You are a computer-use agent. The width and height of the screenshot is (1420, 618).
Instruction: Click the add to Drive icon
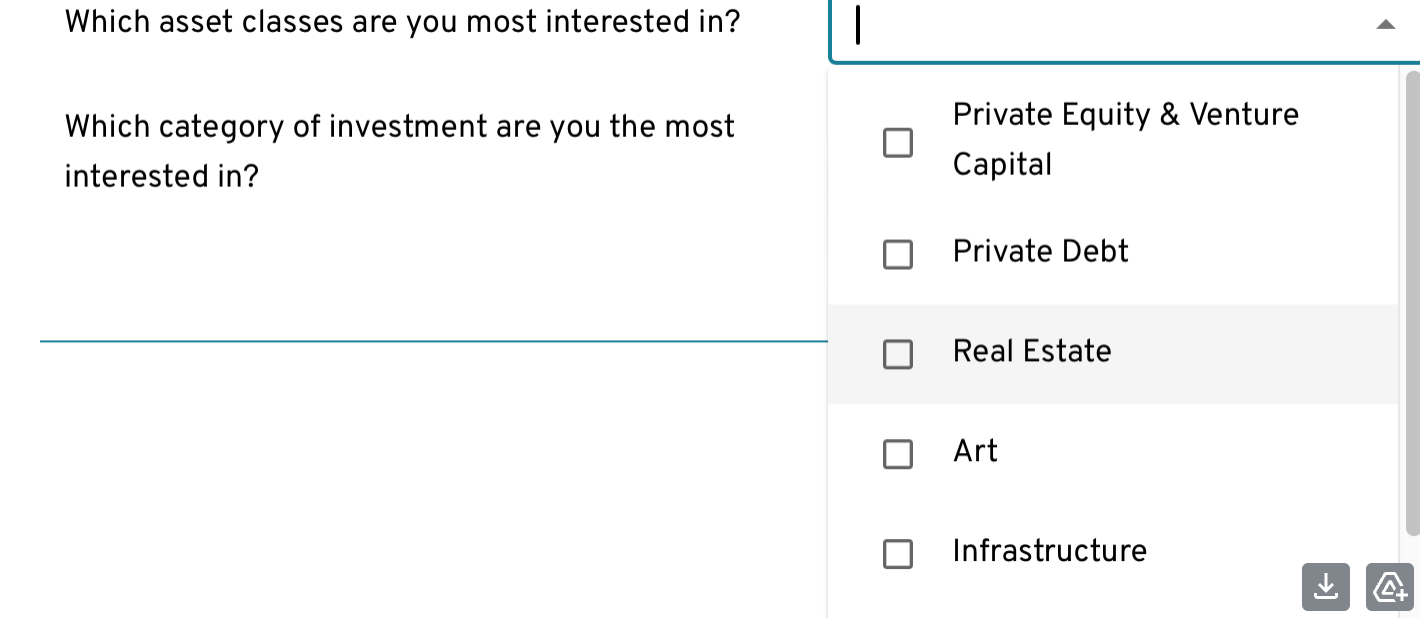pos(1389,587)
